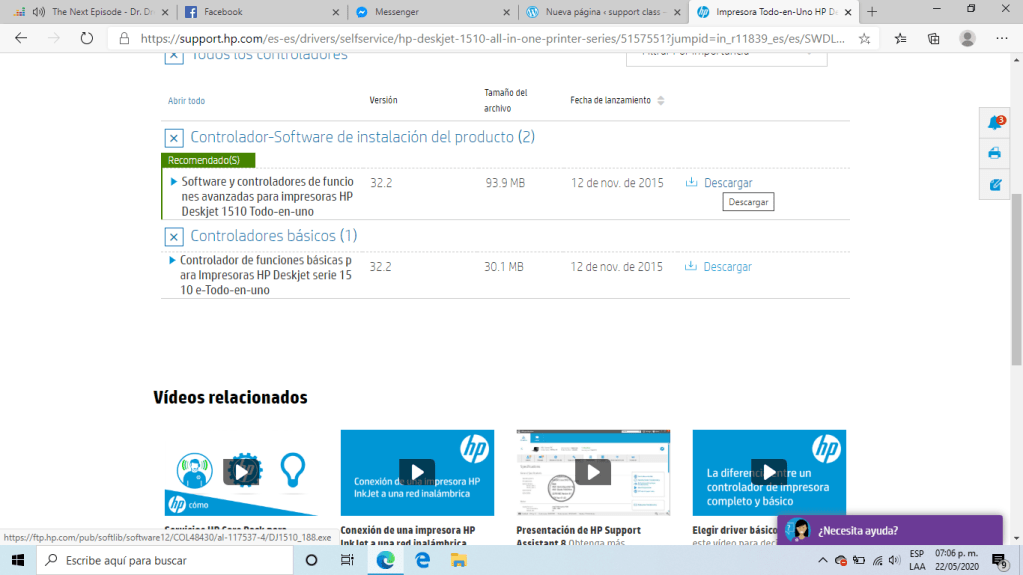Screen dimensions: 1023x575
Task: Open the Favorites list icon in toolbar
Action: pos(900,39)
